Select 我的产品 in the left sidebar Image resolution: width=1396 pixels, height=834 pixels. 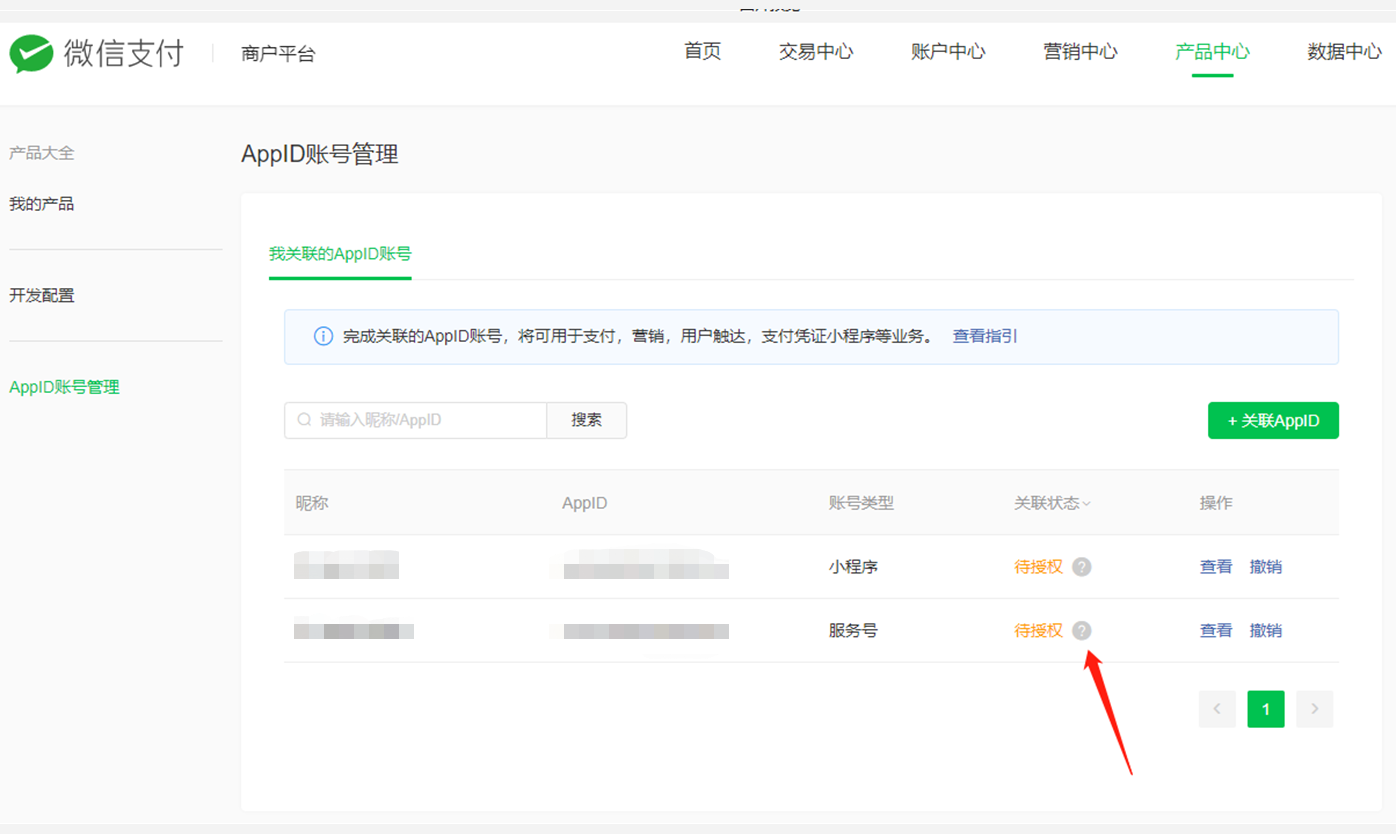42,204
